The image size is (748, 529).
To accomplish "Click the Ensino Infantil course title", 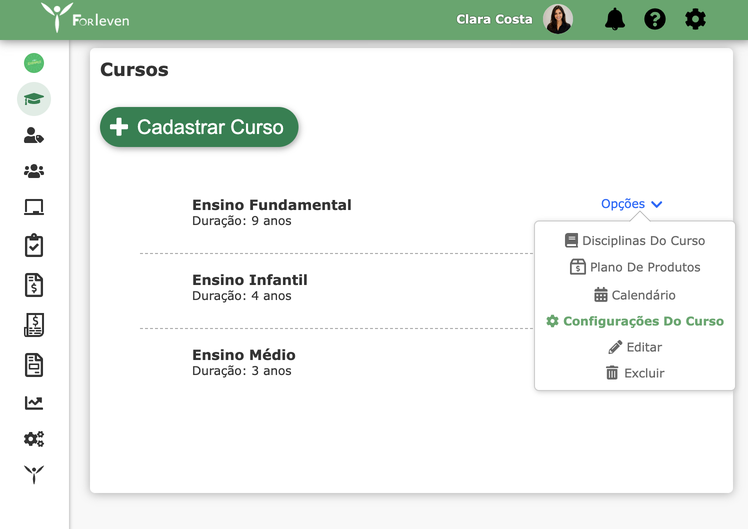I will (x=249, y=280).
